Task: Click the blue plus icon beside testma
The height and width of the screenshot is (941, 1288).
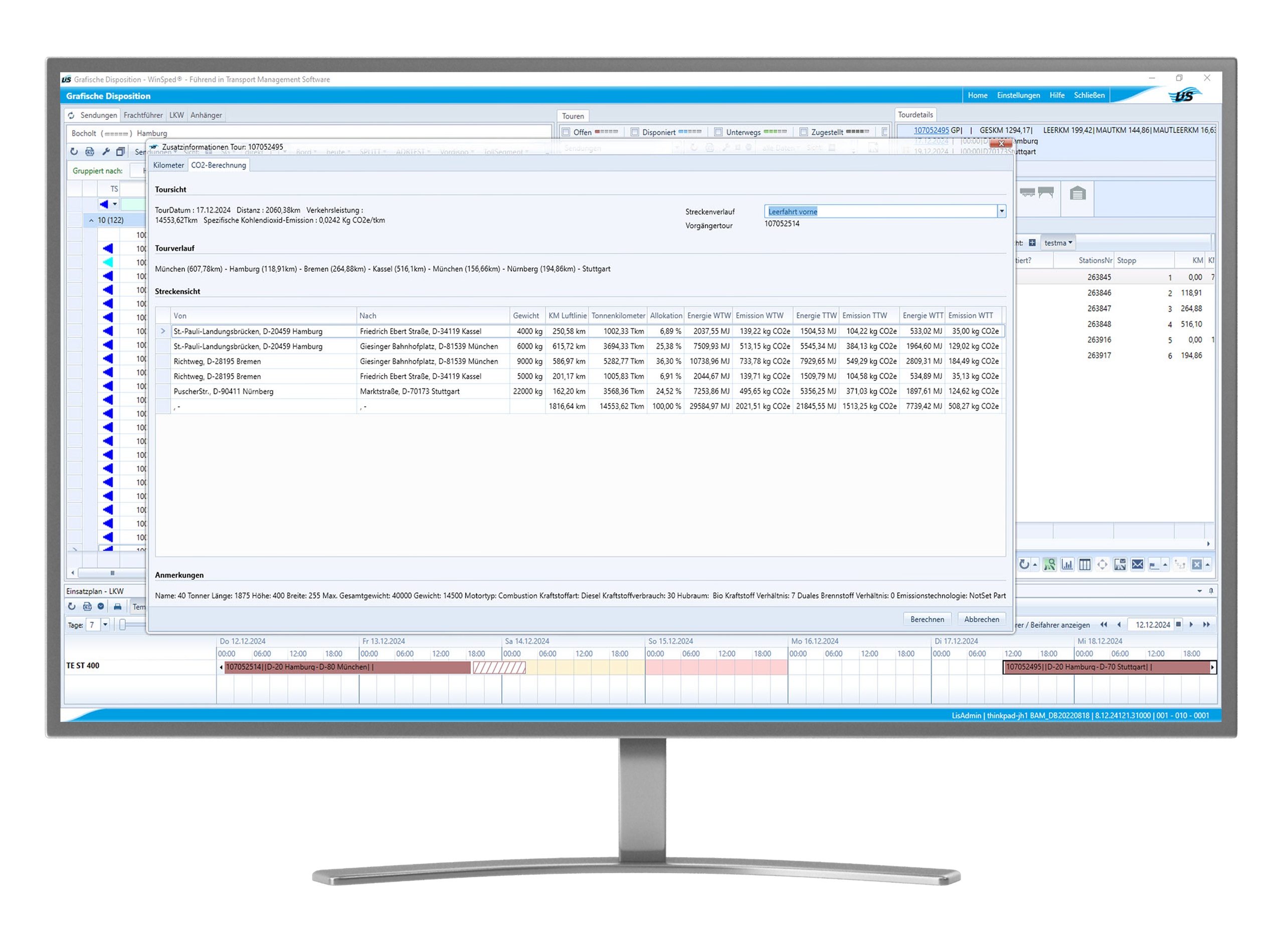Action: [1033, 243]
